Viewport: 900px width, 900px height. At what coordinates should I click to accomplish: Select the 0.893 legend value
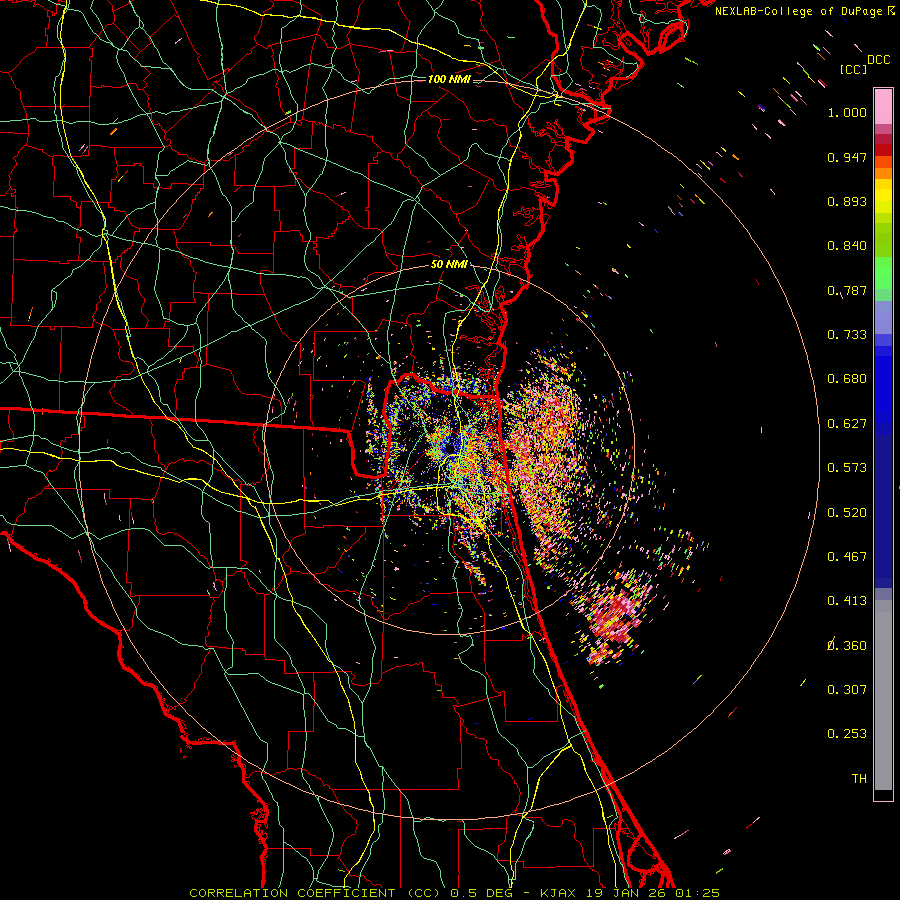(847, 201)
